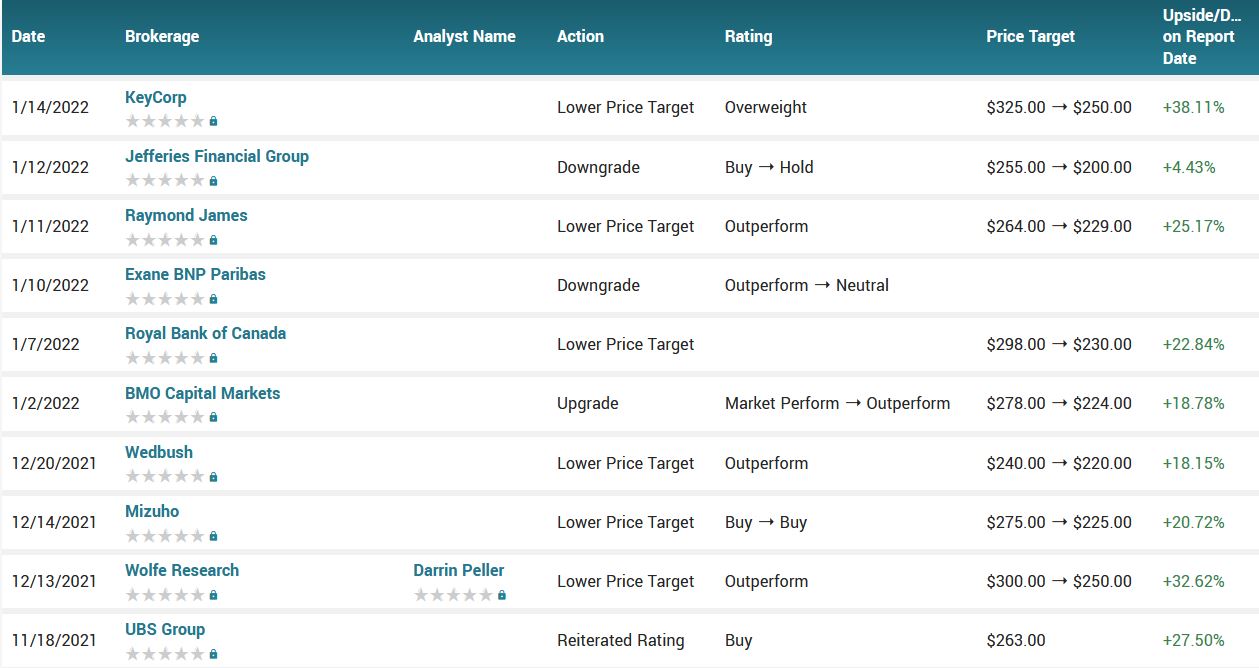1259x668 pixels.
Task: Click the star rating under Raymond James
Action: pyautogui.click(x=165, y=240)
